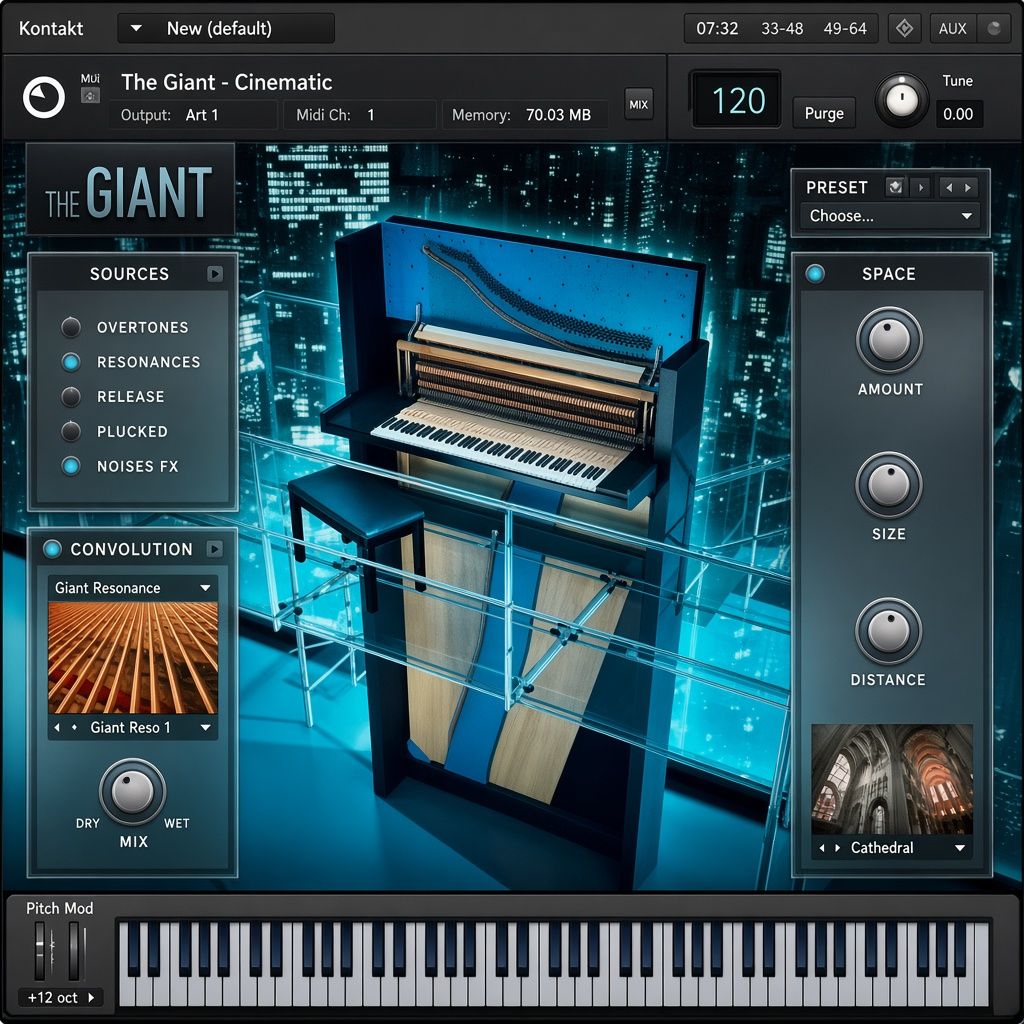This screenshot has width=1024, height=1024.
Task: Click the small icon below MUi
Action: tap(90, 95)
